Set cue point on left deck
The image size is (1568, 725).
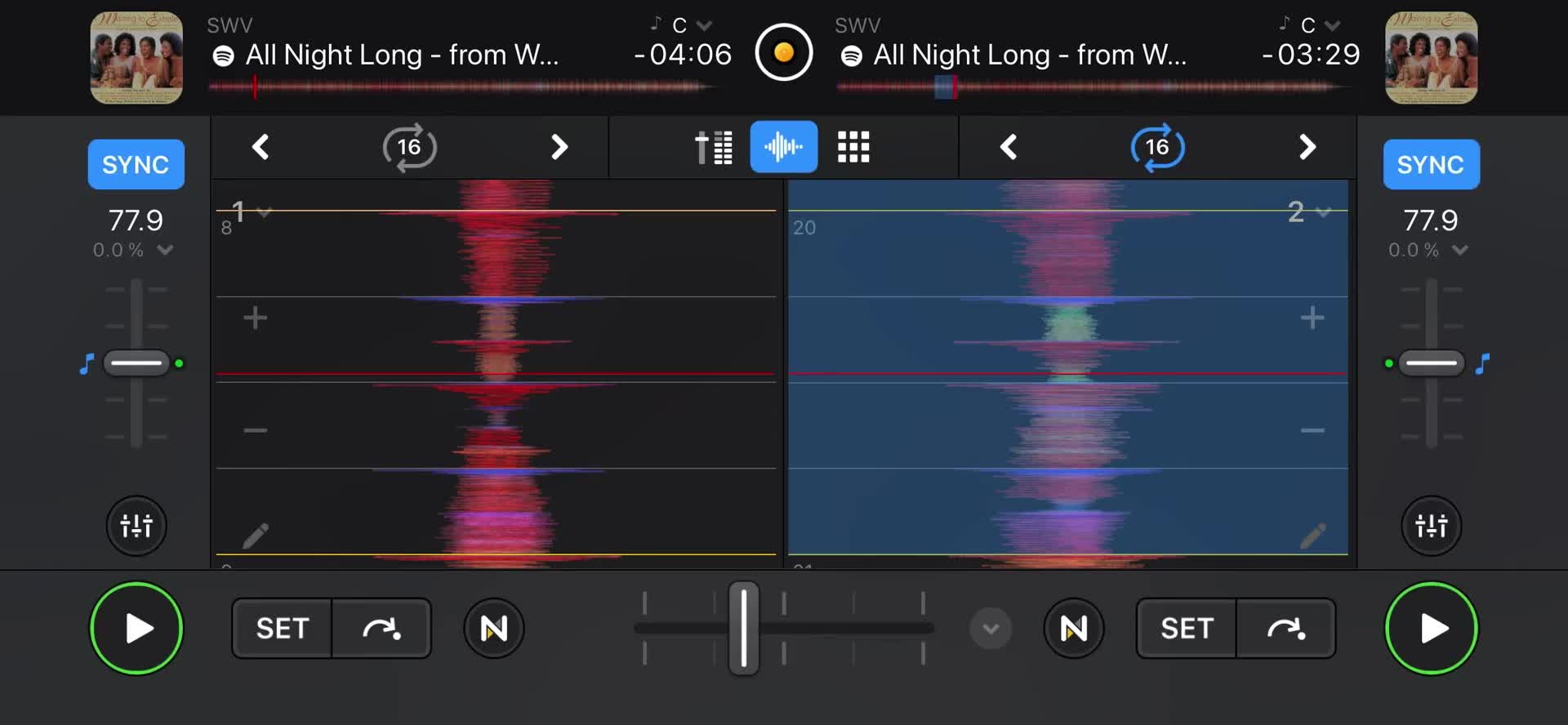tap(282, 629)
